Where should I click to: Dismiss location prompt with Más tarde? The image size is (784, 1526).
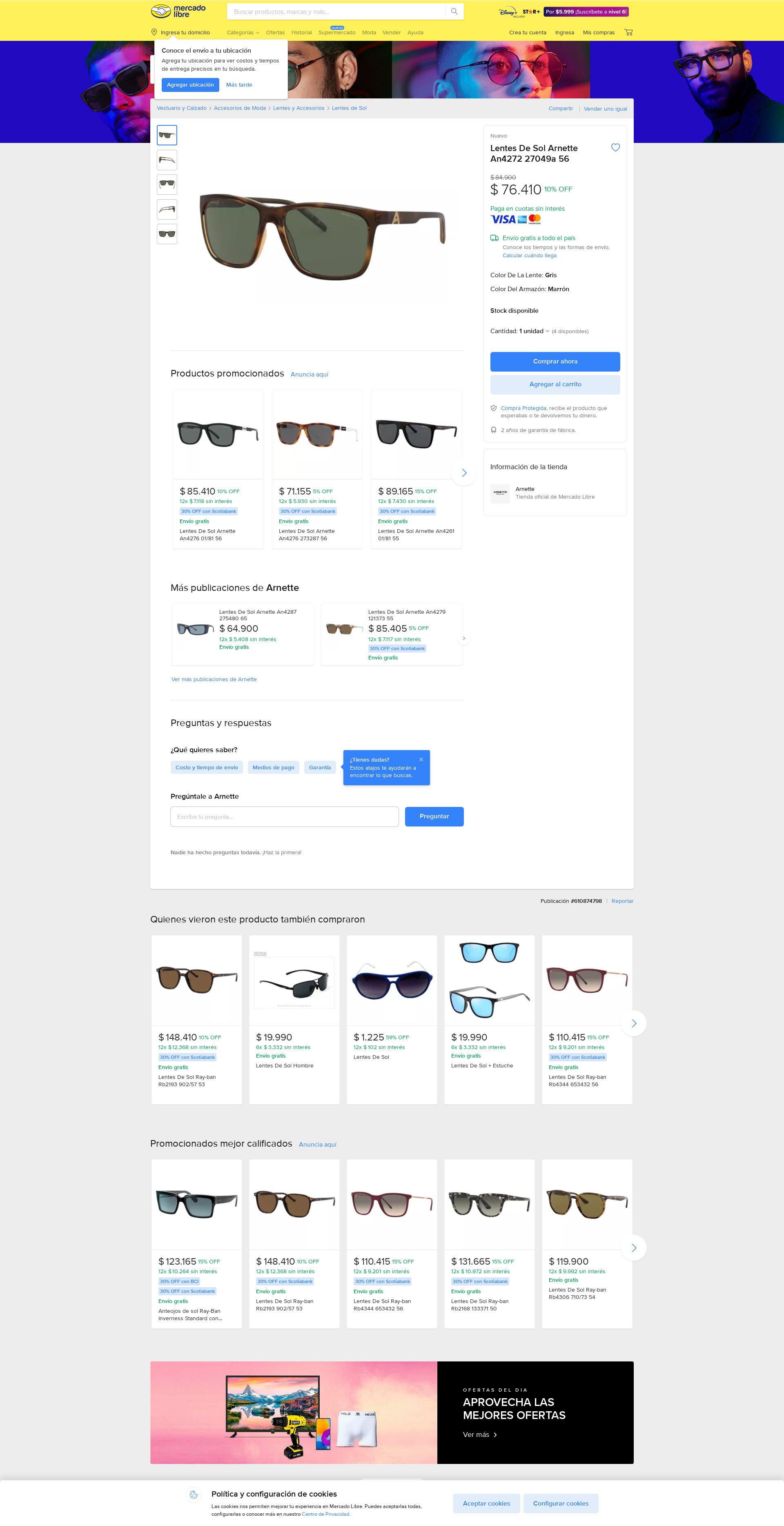239,85
